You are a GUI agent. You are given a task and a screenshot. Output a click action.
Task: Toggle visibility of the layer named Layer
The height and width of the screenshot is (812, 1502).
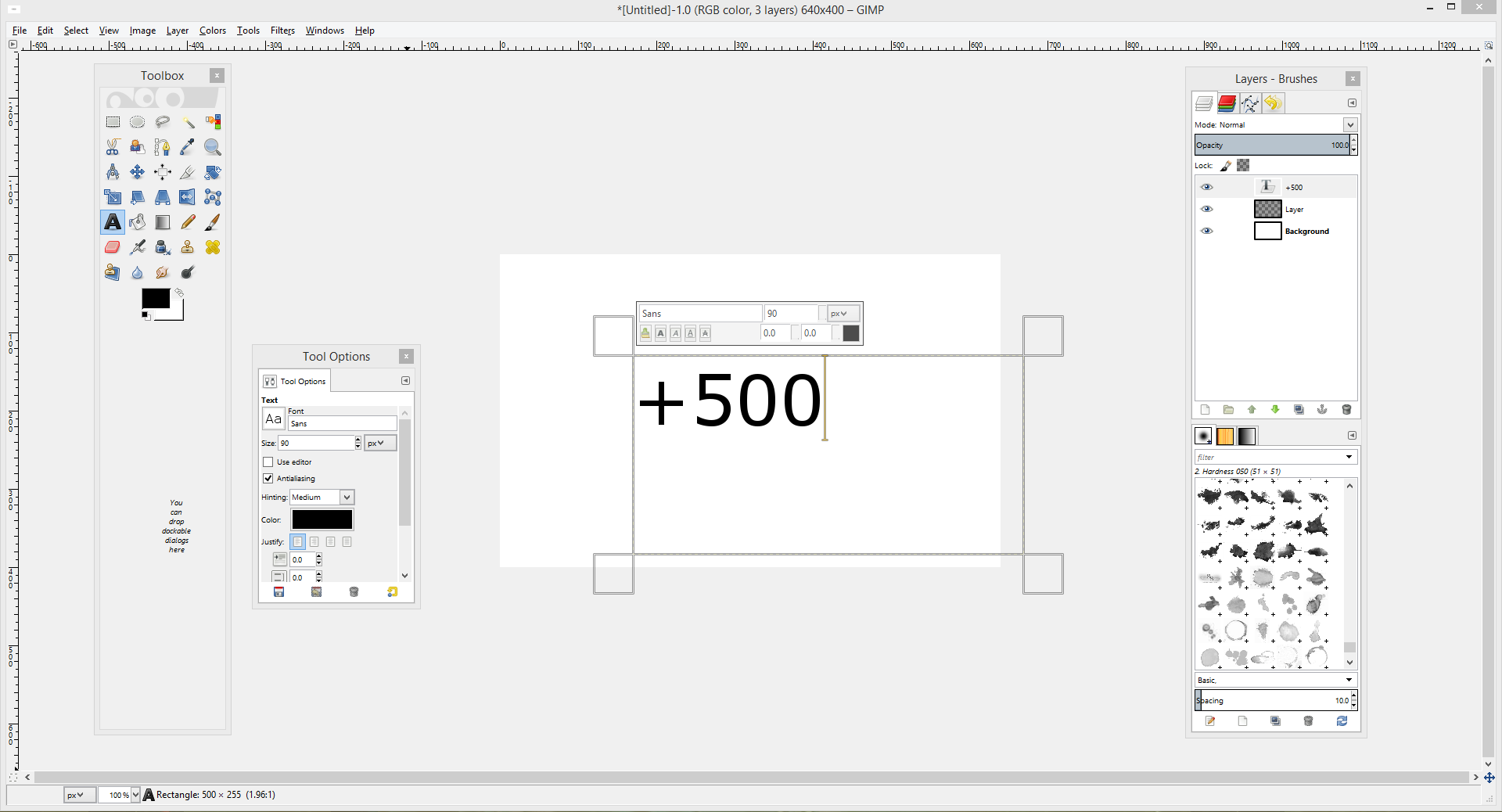[1207, 209]
